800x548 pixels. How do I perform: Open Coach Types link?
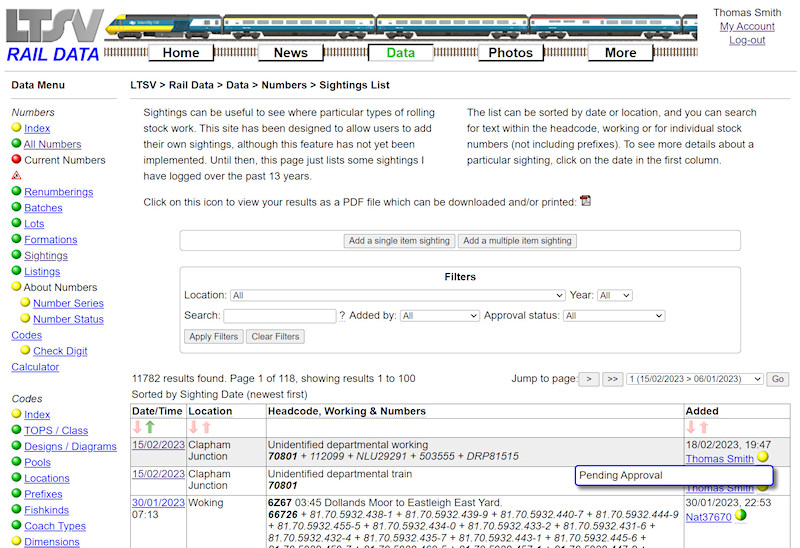click(55, 526)
